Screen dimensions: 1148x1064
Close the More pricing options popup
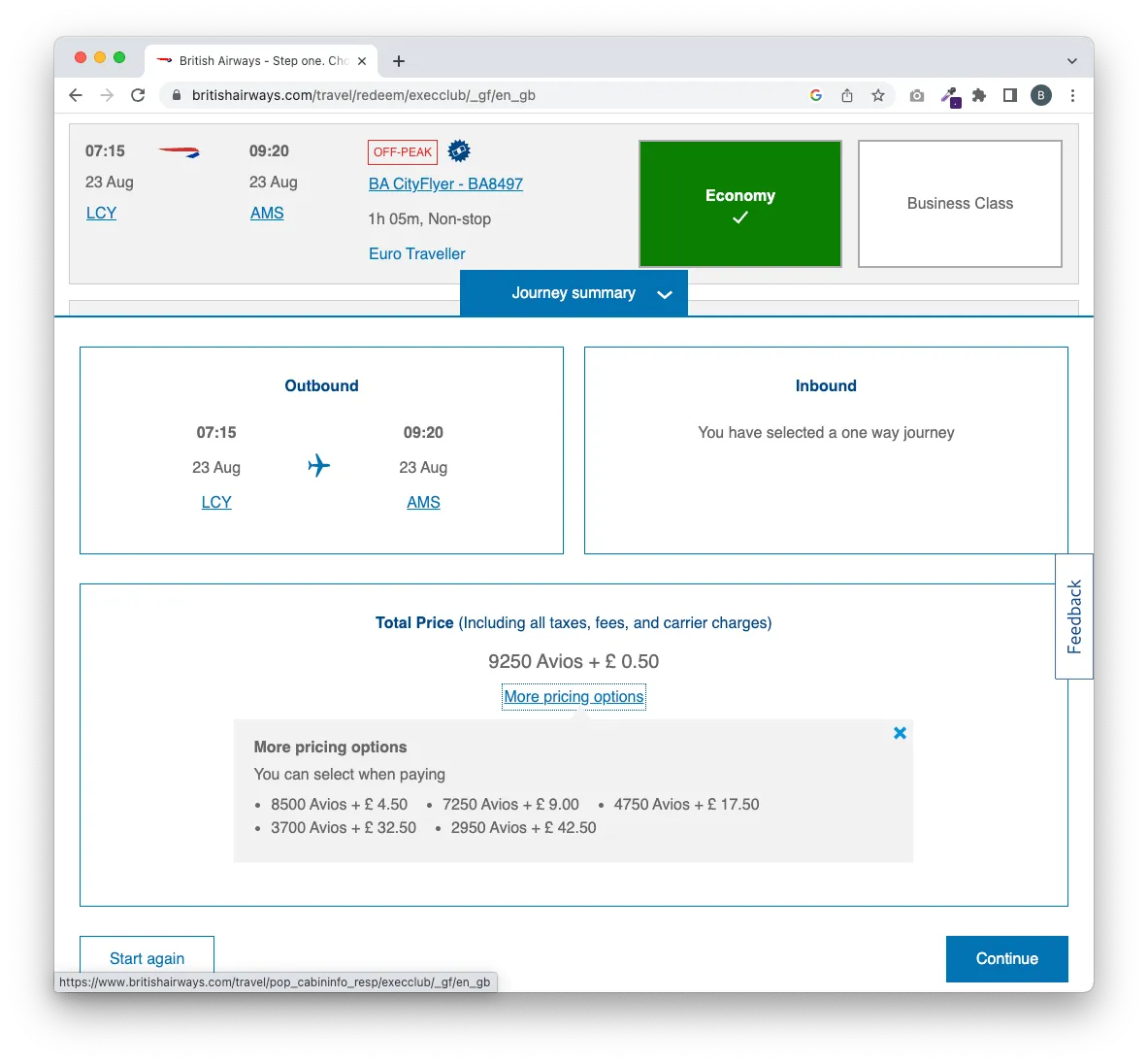(900, 733)
